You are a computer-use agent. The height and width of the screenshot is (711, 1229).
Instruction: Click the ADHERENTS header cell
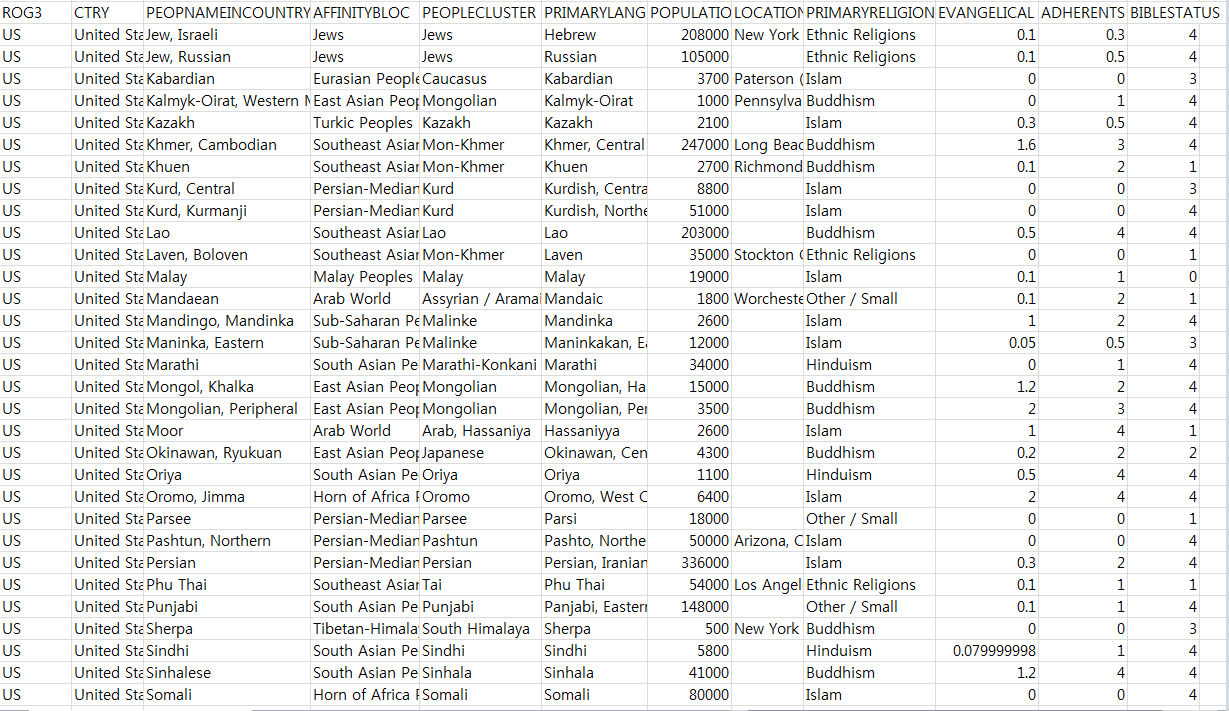pyautogui.click(x=1083, y=13)
